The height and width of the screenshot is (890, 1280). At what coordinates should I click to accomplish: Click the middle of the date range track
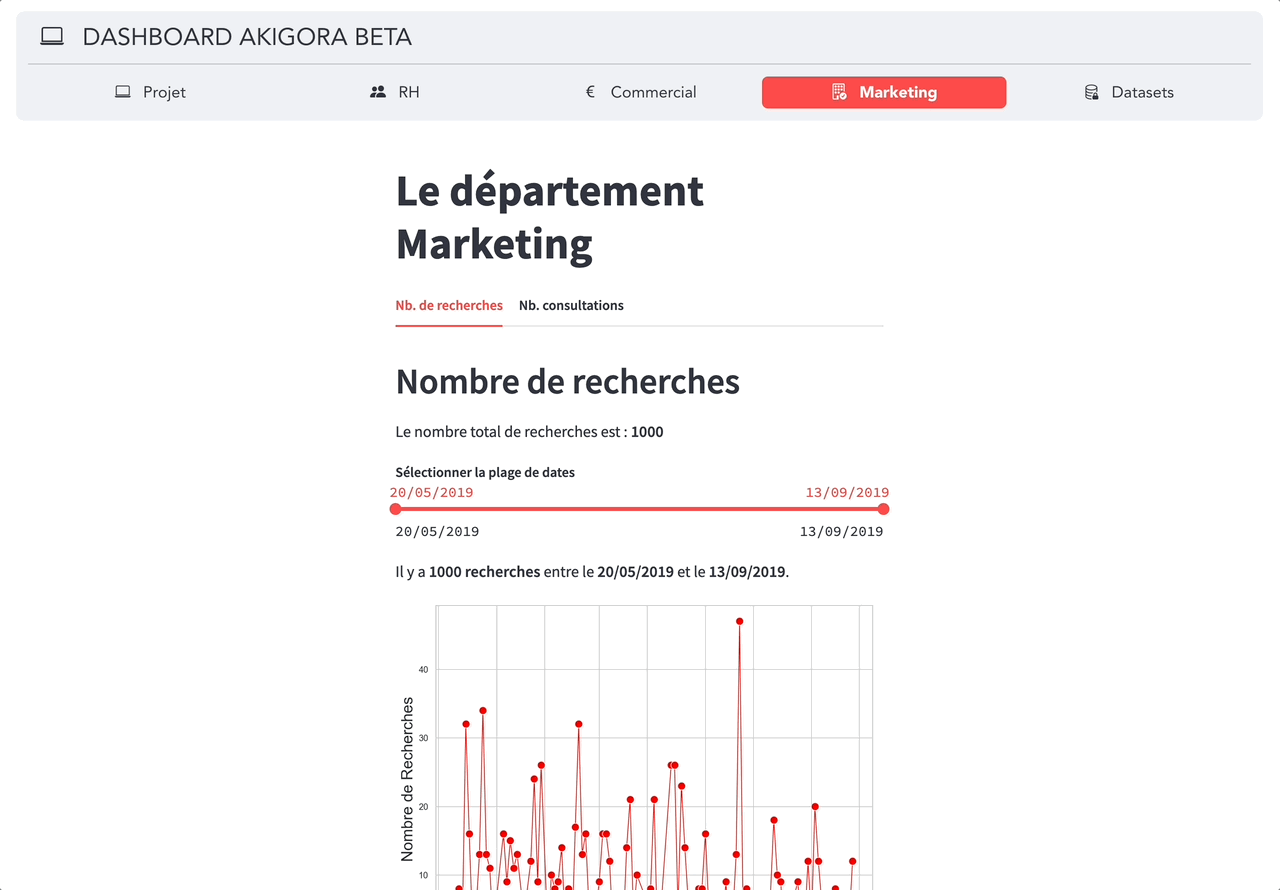[640, 509]
